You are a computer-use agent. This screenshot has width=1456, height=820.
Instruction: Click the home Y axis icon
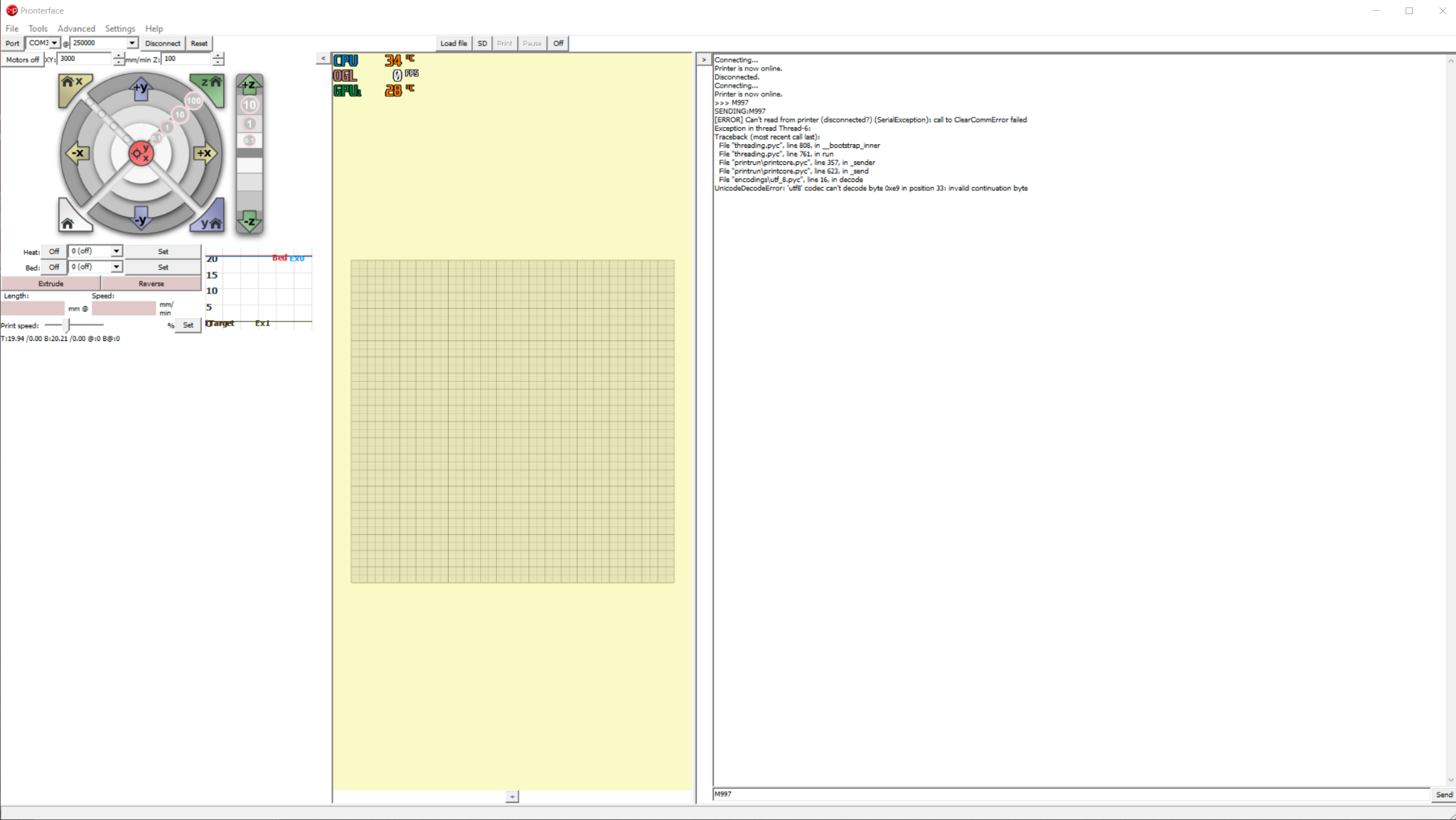[x=210, y=222]
